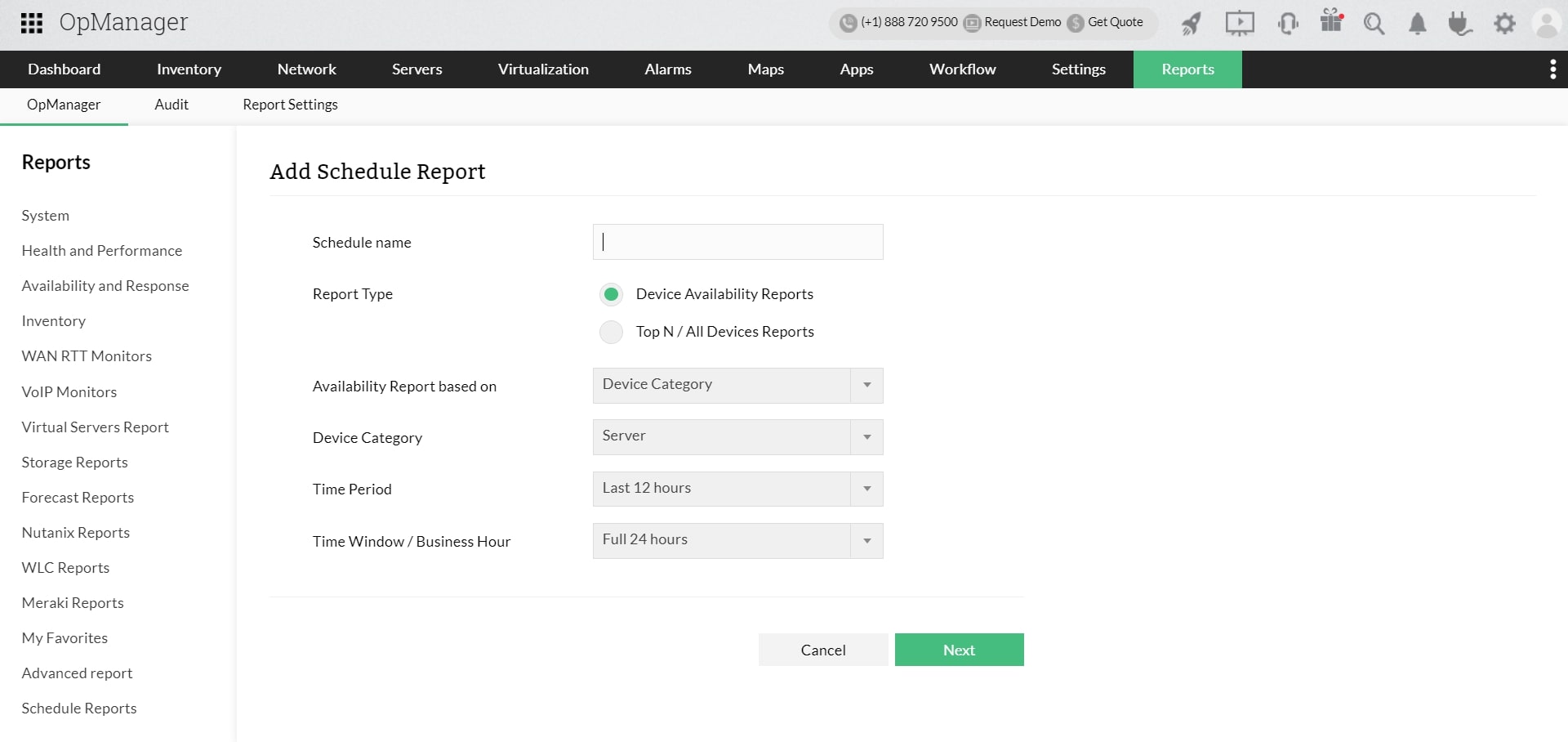
Task: Open the rocket getting-started icon
Action: click(x=1190, y=23)
